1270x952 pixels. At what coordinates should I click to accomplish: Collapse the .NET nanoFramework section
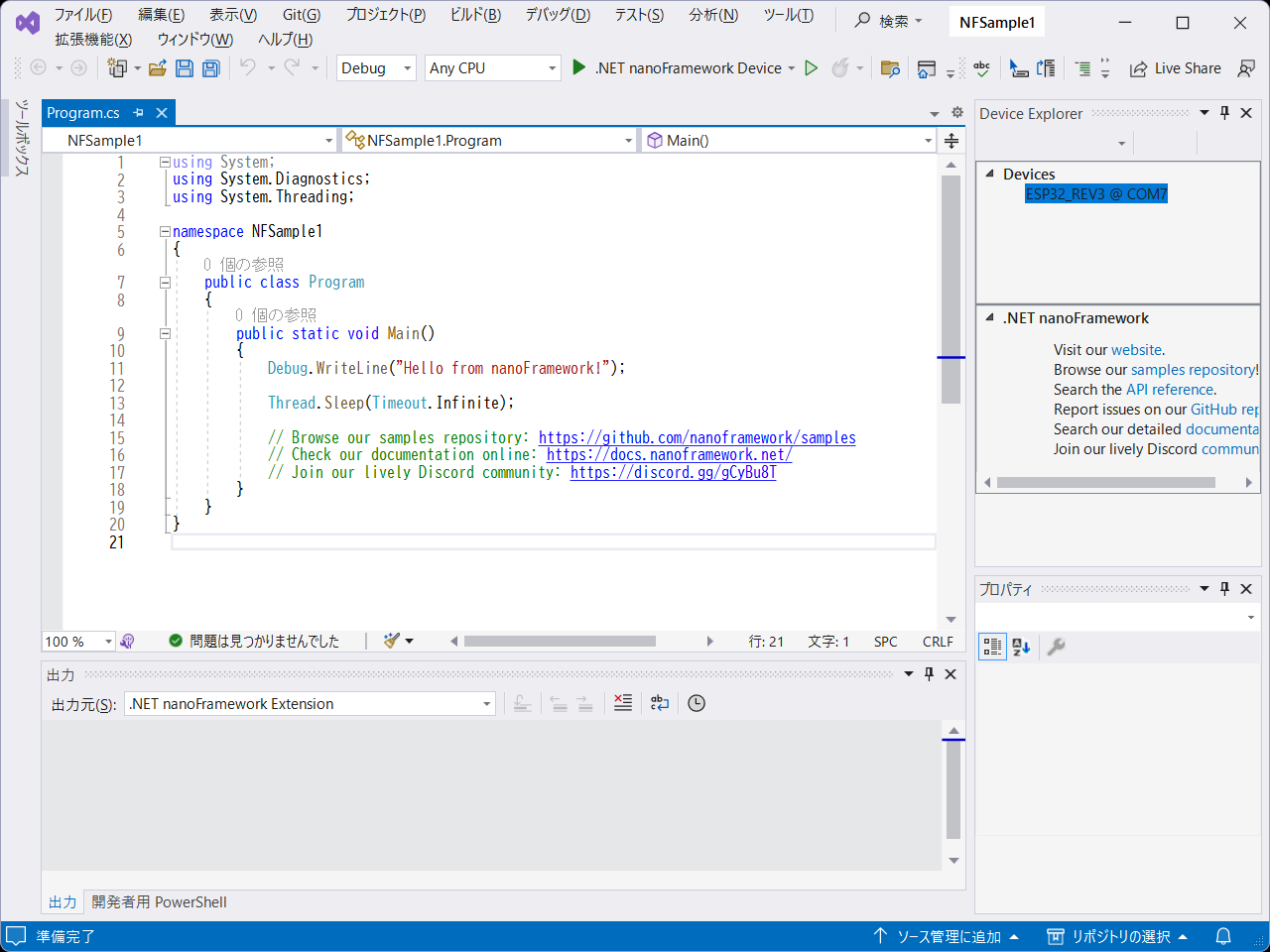[989, 317]
